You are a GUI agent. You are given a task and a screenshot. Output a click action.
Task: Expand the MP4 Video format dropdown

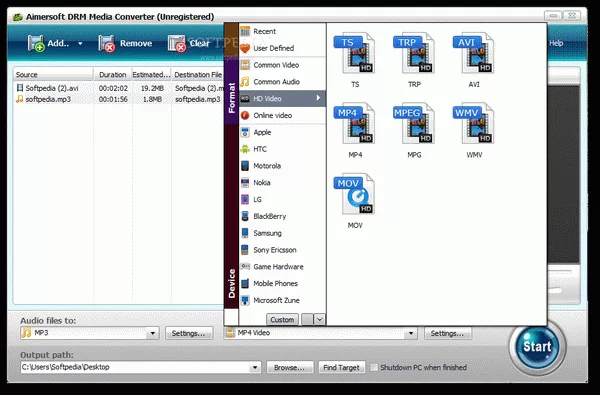click(x=411, y=333)
